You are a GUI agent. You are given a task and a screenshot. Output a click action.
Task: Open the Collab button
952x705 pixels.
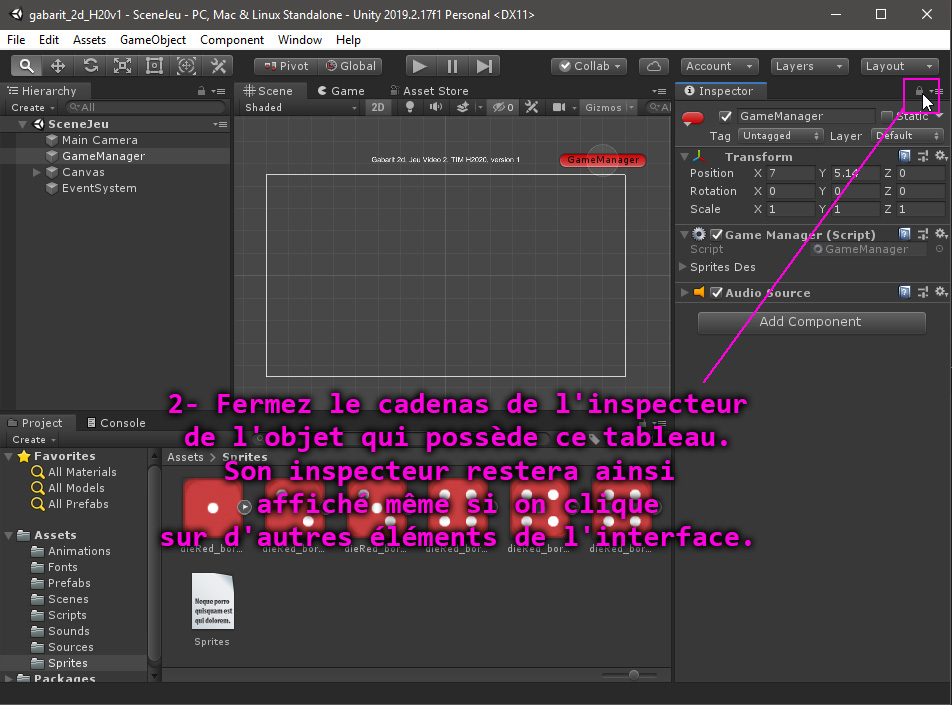[x=588, y=66]
